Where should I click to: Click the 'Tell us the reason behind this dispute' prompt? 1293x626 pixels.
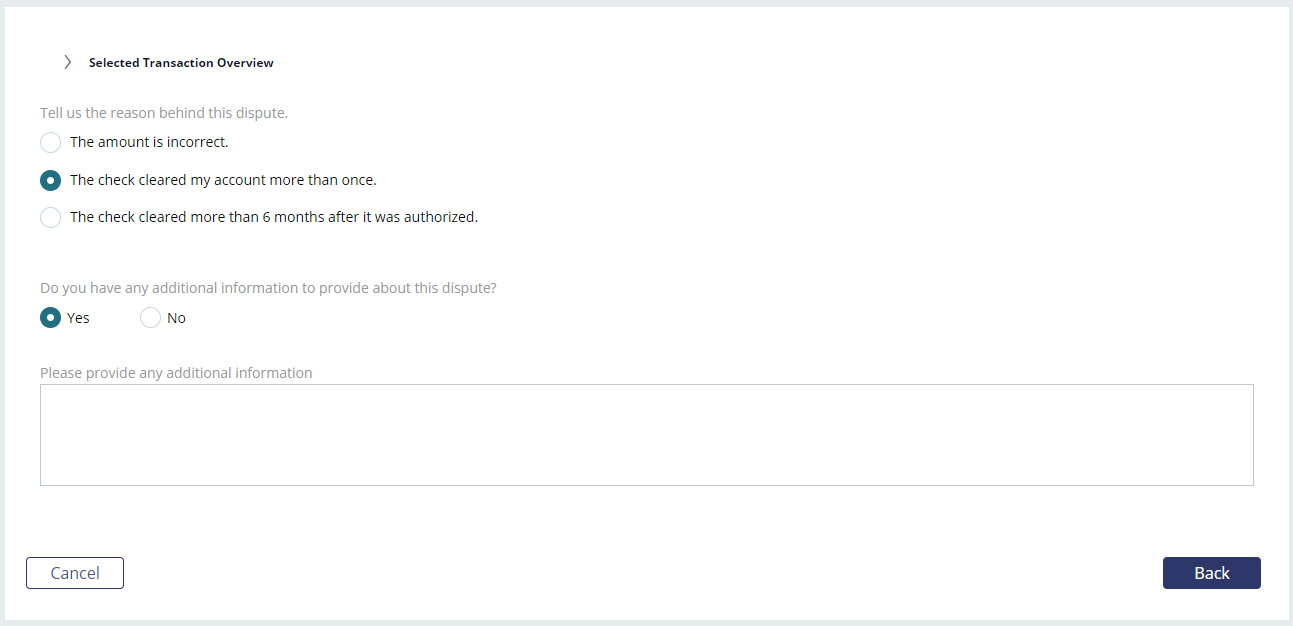164,113
